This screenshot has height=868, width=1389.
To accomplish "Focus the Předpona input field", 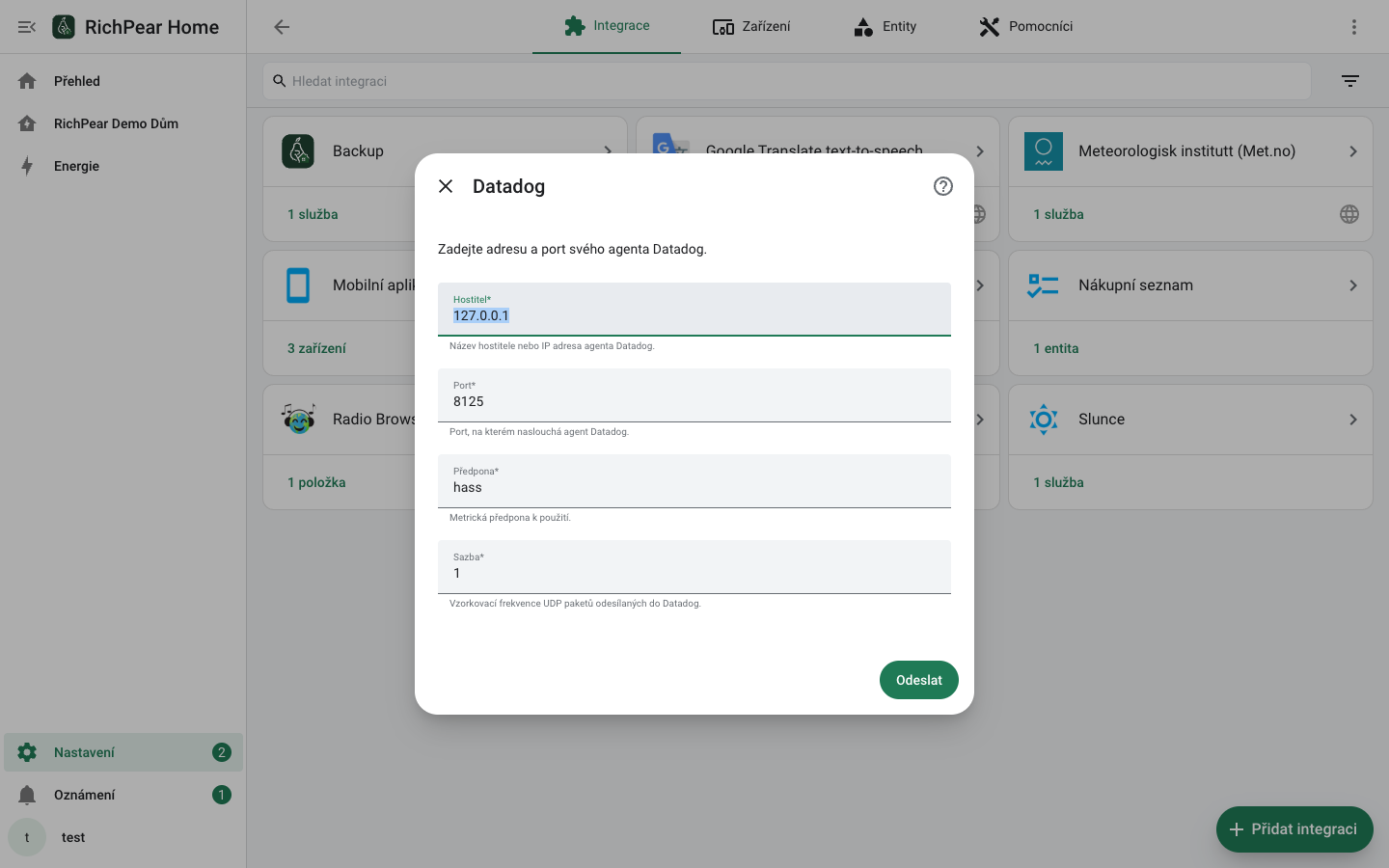I will click(694, 481).
